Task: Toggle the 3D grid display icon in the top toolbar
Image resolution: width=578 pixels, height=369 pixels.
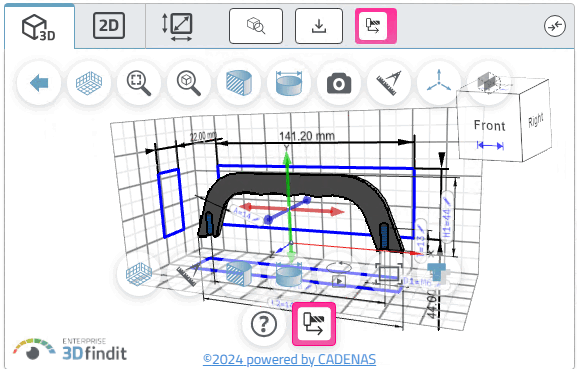Action: coord(89,83)
